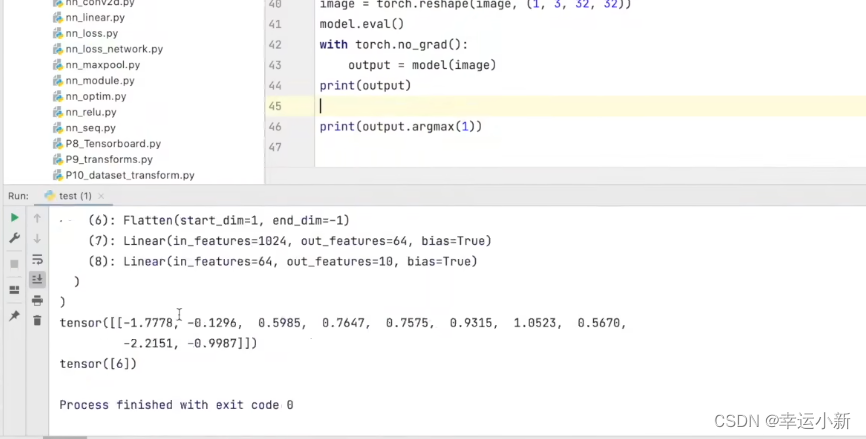866x439 pixels.
Task: Click Python file icon of nn_relu.py
Action: (x=57, y=112)
